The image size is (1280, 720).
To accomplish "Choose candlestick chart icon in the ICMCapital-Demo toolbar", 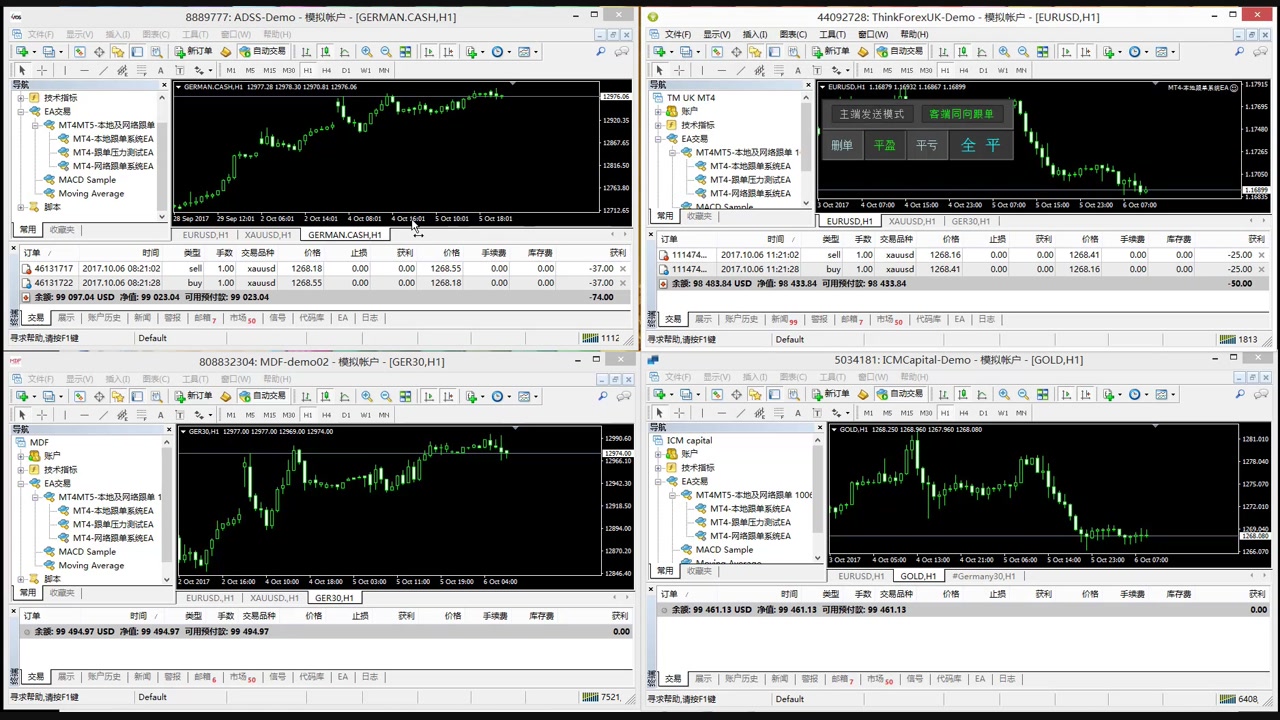I will click(x=962, y=394).
